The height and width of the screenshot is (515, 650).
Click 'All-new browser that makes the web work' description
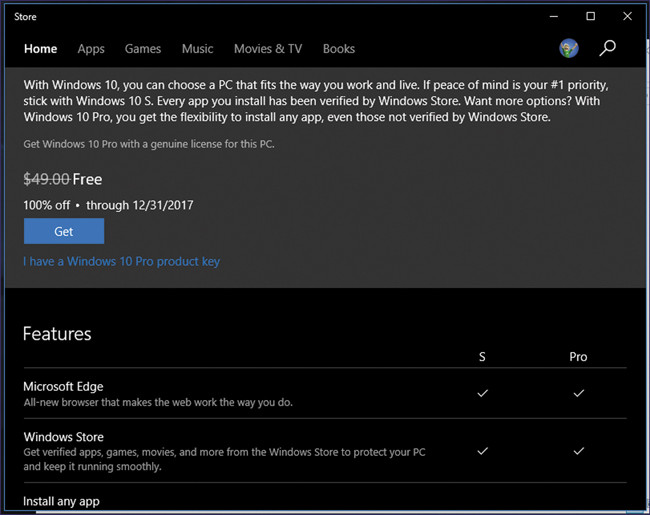click(x=158, y=402)
